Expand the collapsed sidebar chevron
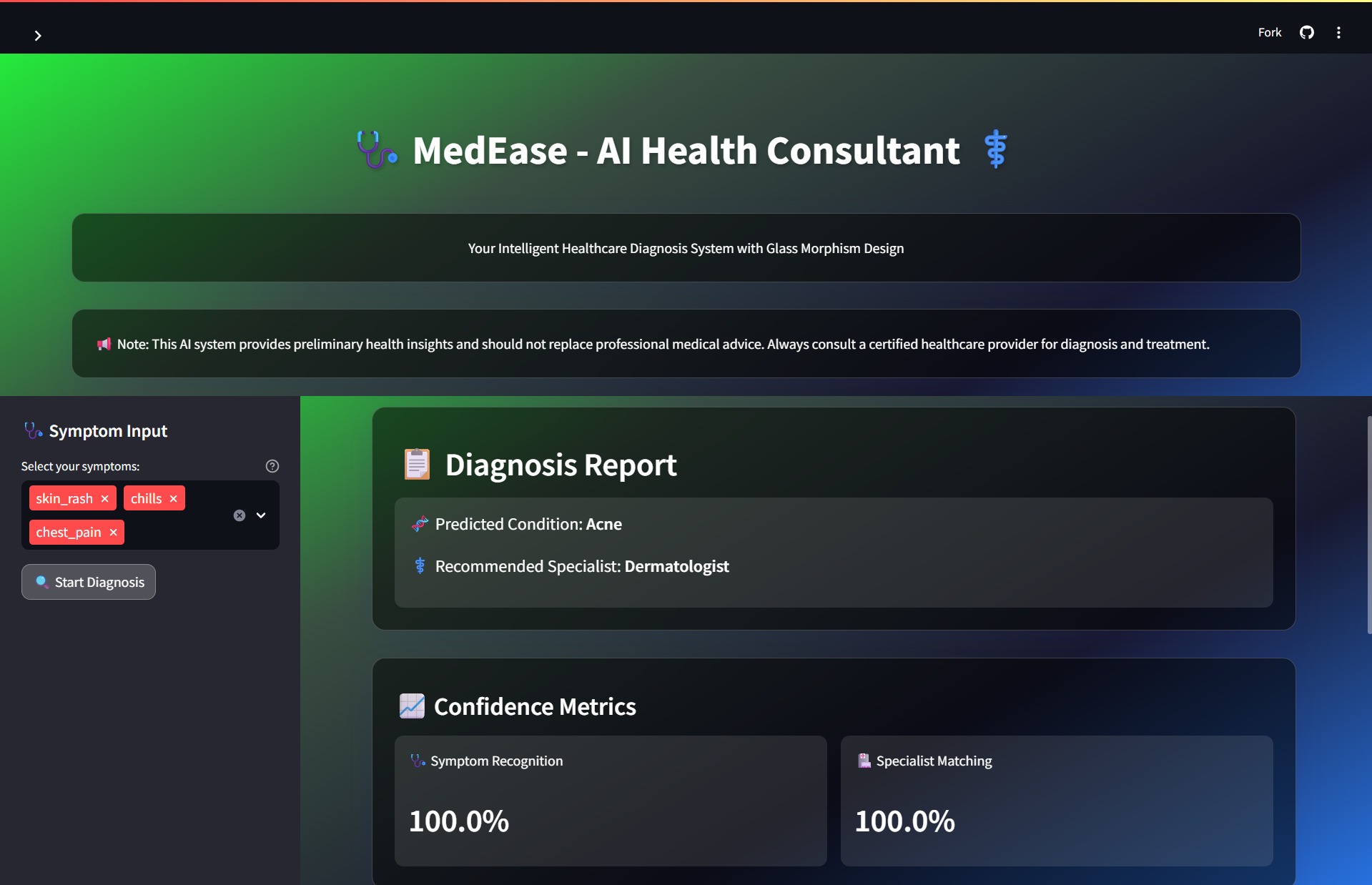This screenshot has height=885, width=1372. (x=38, y=35)
